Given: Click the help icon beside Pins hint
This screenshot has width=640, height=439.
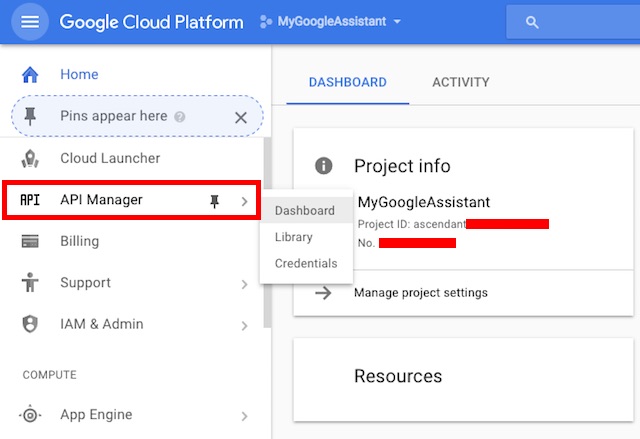Looking at the screenshot, I should coord(179,117).
